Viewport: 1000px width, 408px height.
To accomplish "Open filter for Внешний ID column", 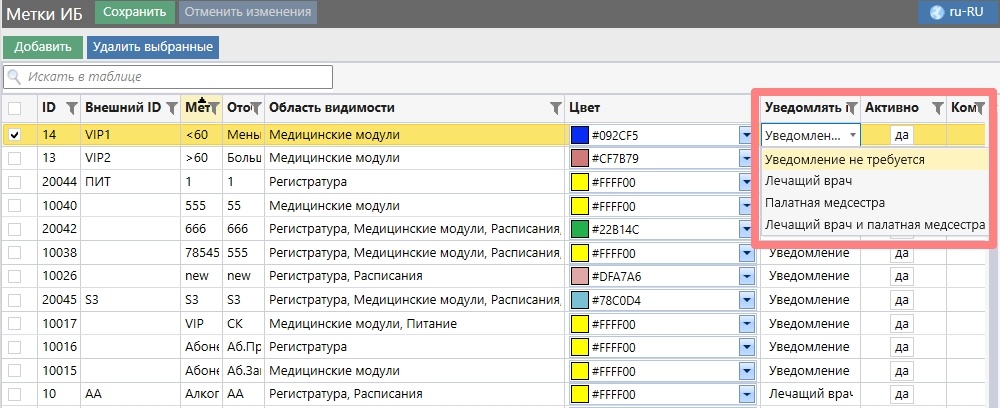I will [171, 108].
